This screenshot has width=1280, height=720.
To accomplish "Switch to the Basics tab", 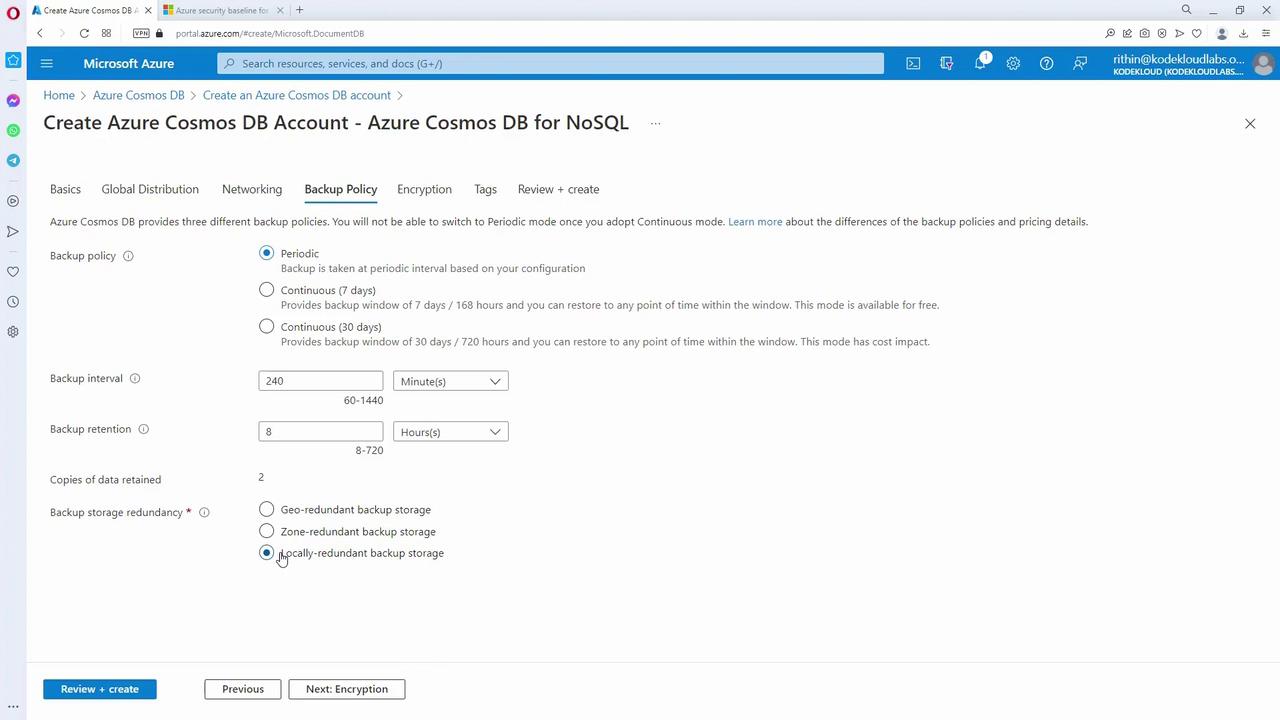I will tap(65, 189).
